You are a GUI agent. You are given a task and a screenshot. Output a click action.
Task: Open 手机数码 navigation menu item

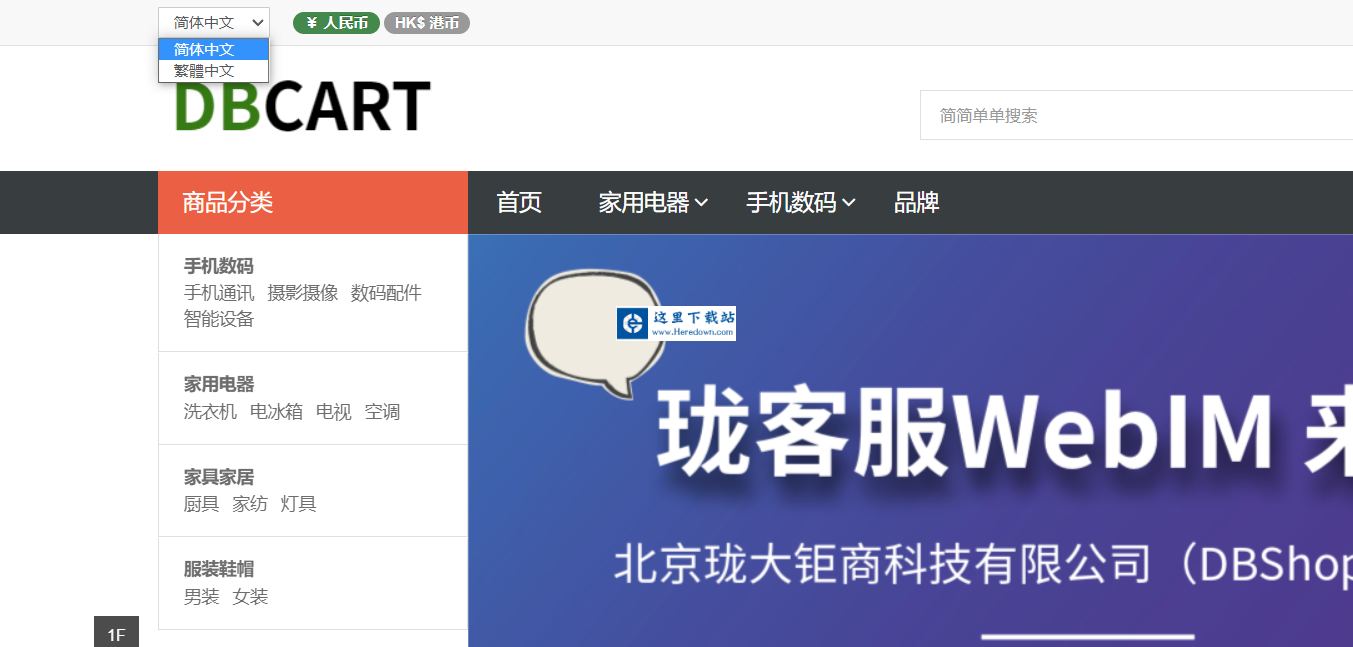791,202
